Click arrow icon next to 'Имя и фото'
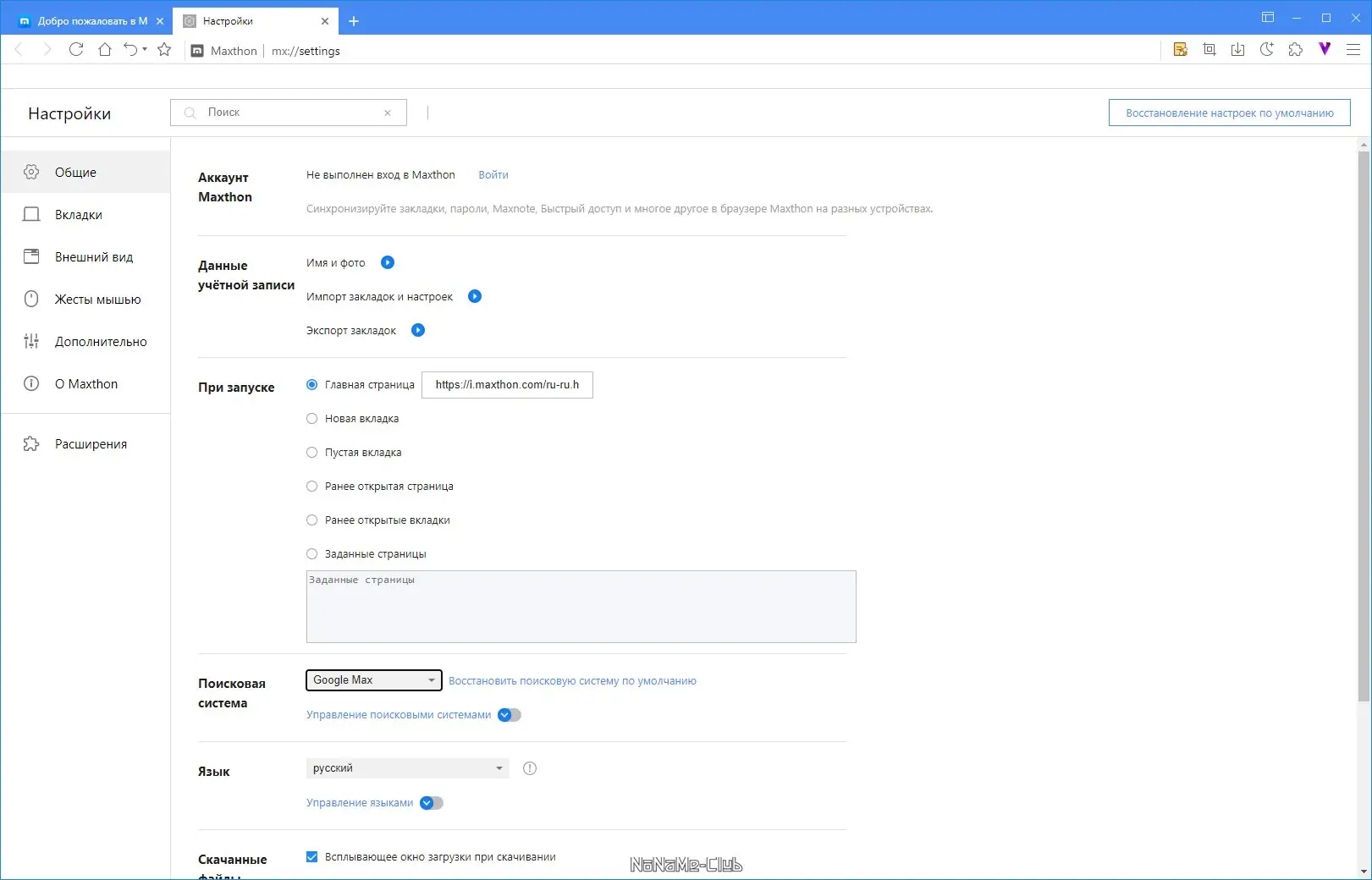The width and height of the screenshot is (1372, 880). click(x=388, y=262)
